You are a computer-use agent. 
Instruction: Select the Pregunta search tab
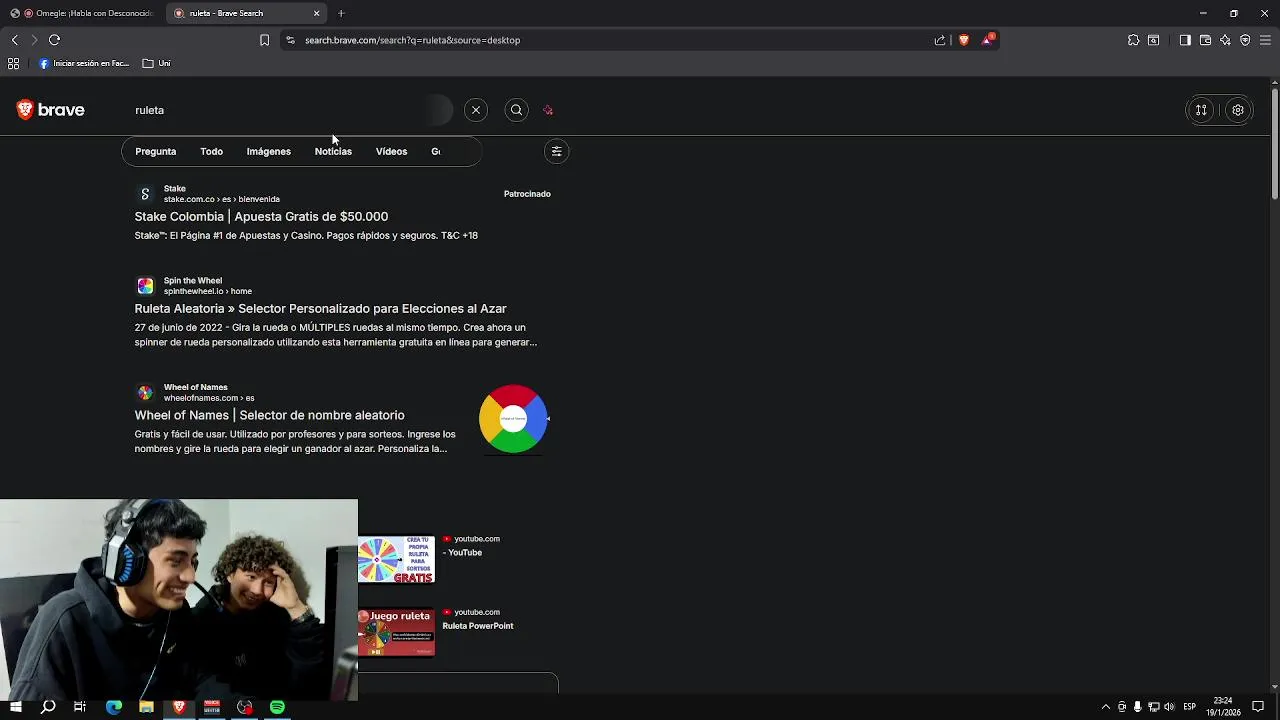click(155, 152)
